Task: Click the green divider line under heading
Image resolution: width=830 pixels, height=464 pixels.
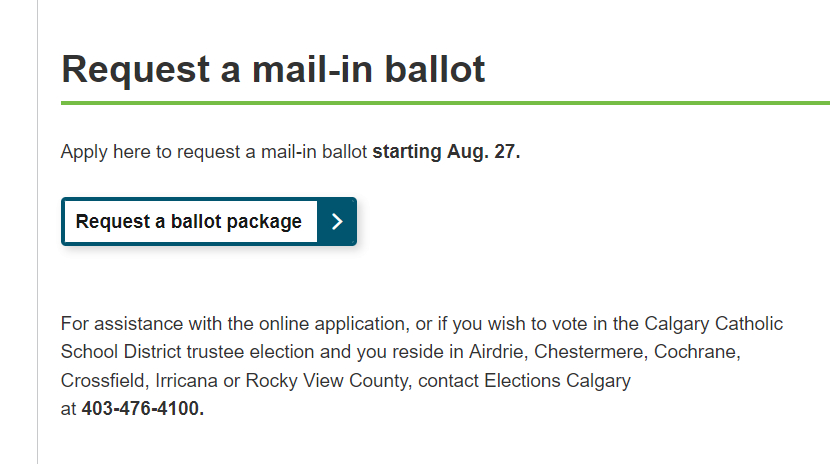Action: 445,102
